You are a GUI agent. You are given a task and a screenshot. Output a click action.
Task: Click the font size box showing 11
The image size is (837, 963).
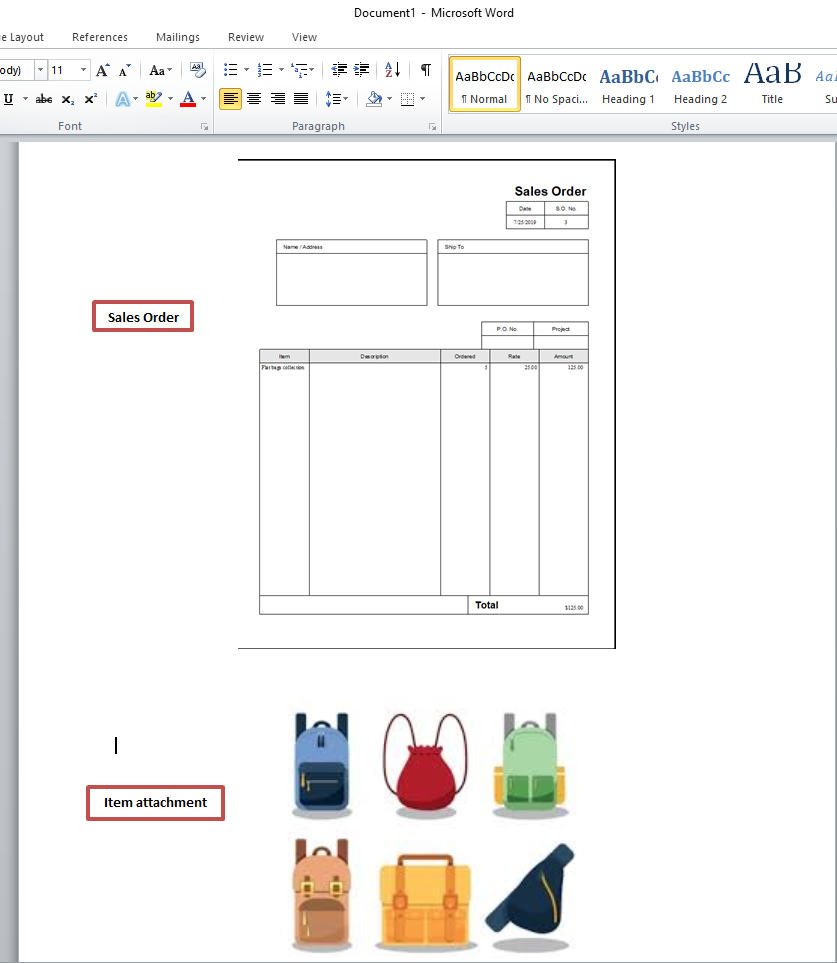click(63, 70)
